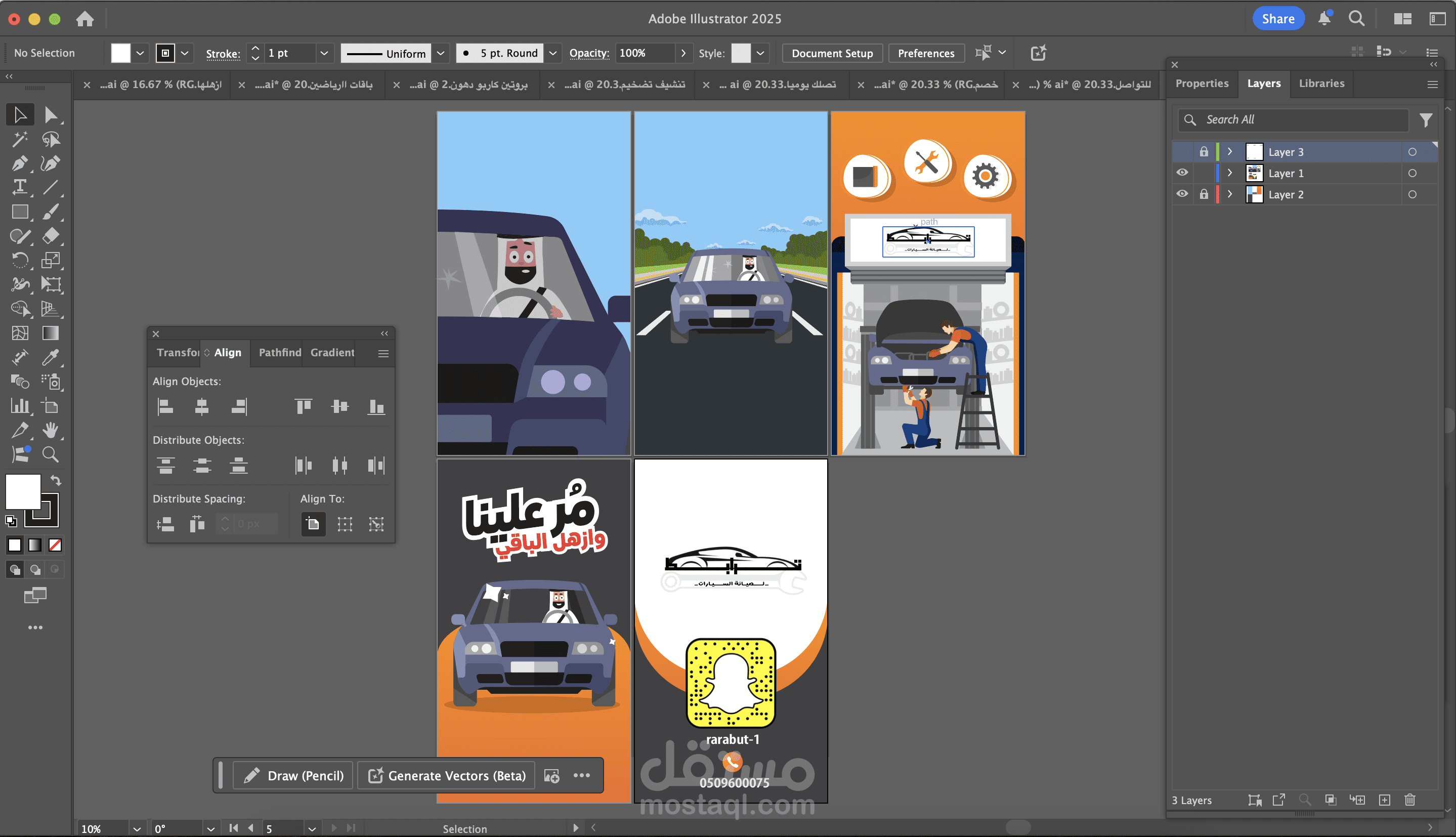Screen dimensions: 1456x837
Task: Delete selection with Layers trash icon
Action: (x=1409, y=800)
